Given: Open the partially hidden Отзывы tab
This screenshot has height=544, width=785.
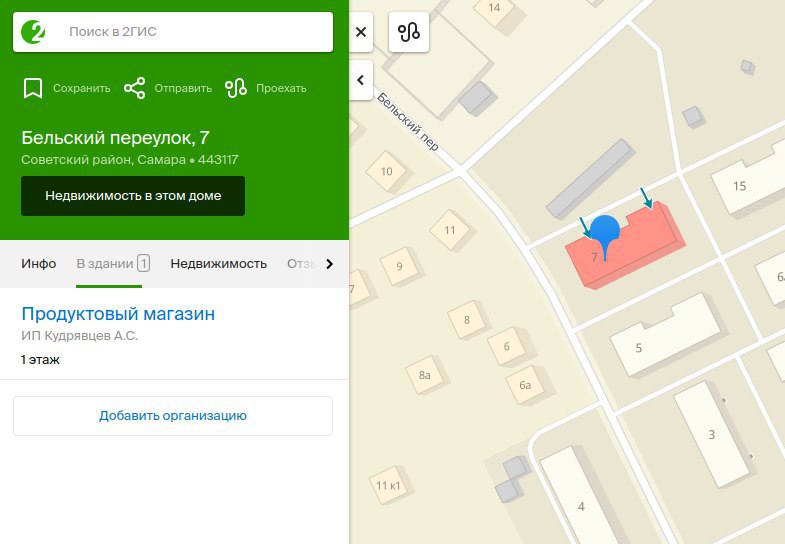Looking at the screenshot, I should click(300, 263).
